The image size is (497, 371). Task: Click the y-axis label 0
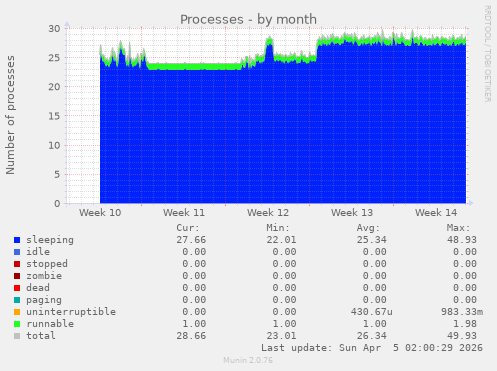57,204
